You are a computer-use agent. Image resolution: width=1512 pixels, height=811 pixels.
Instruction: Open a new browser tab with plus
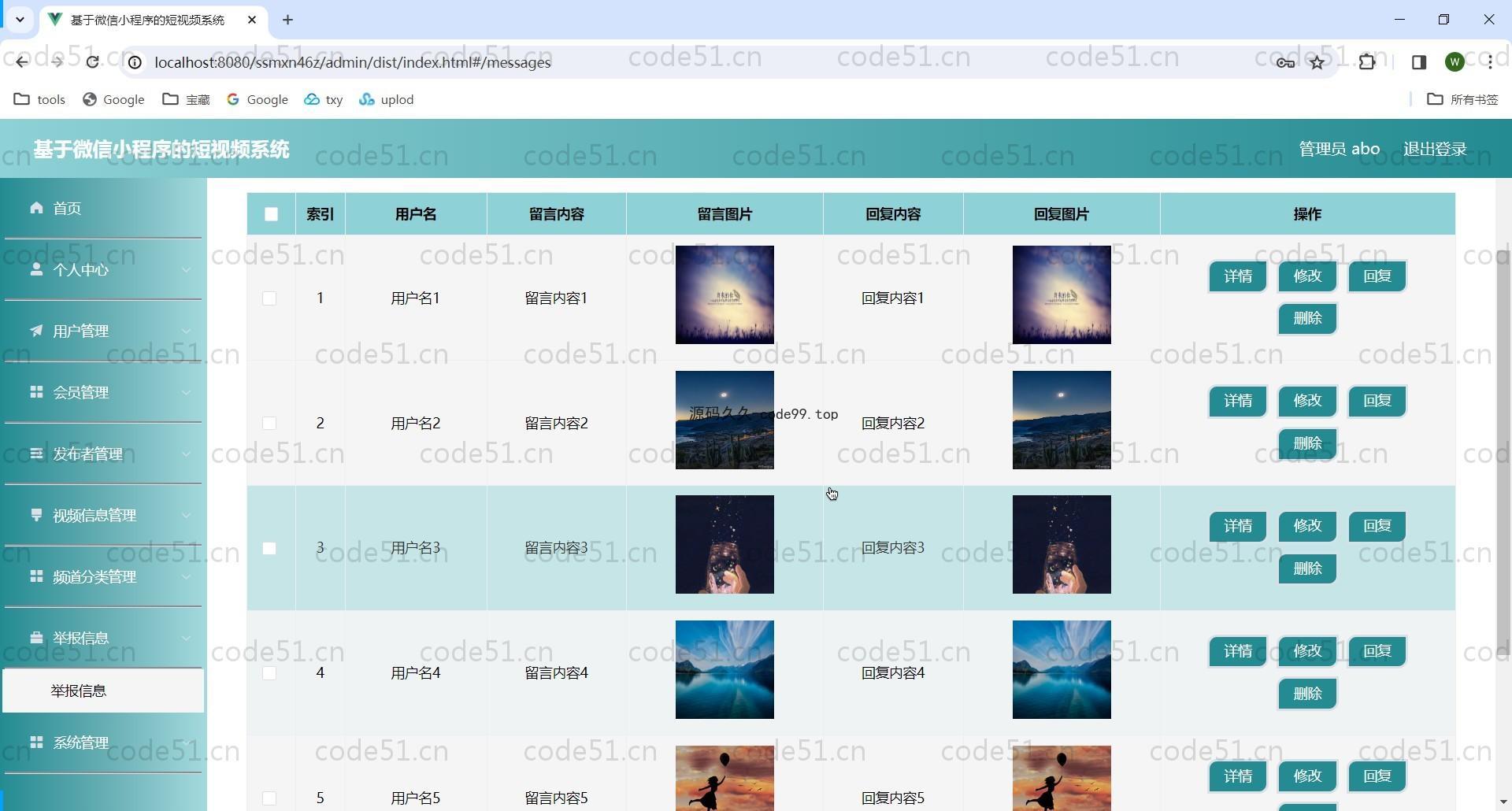point(287,20)
